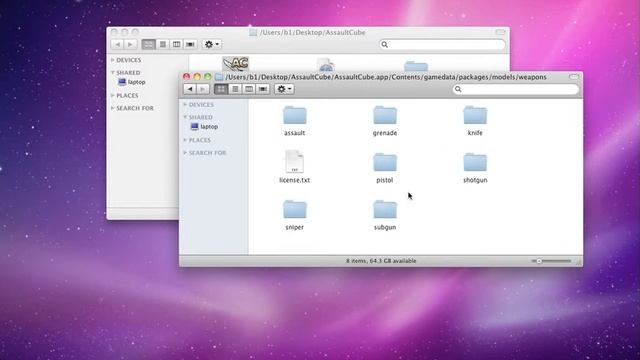Screen dimensions: 640x360
Task: Click the AssaultCube window toolbar toggle pill button
Action: point(500,32)
